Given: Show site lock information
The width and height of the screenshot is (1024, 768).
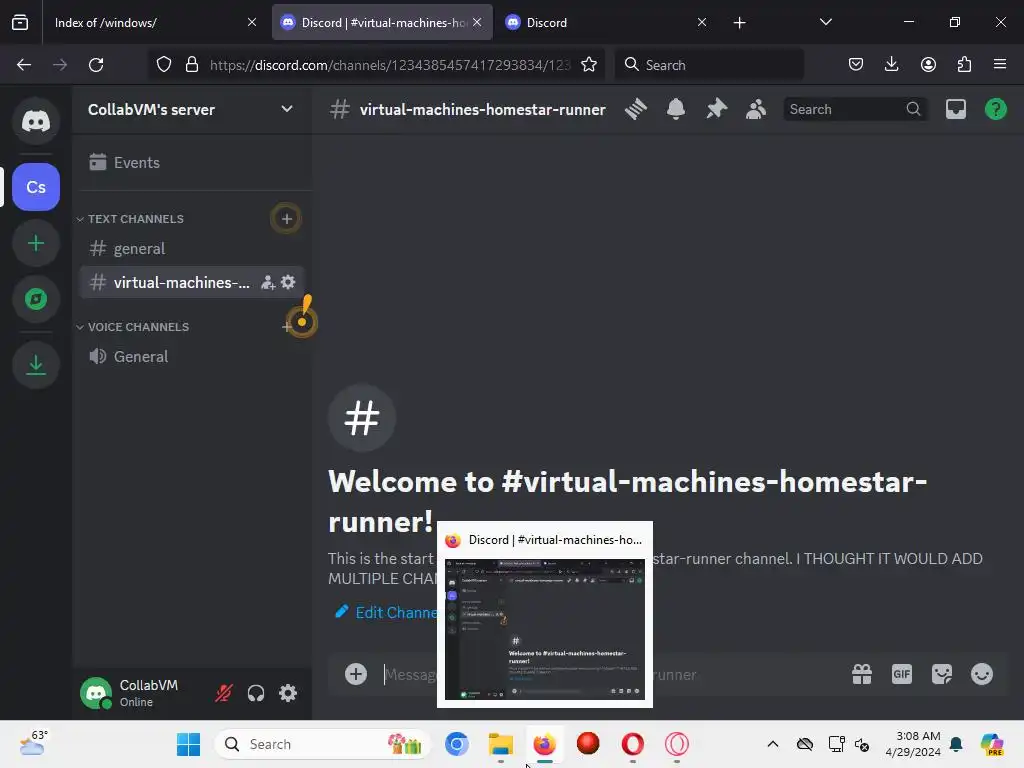Looking at the screenshot, I should pyautogui.click(x=191, y=65).
